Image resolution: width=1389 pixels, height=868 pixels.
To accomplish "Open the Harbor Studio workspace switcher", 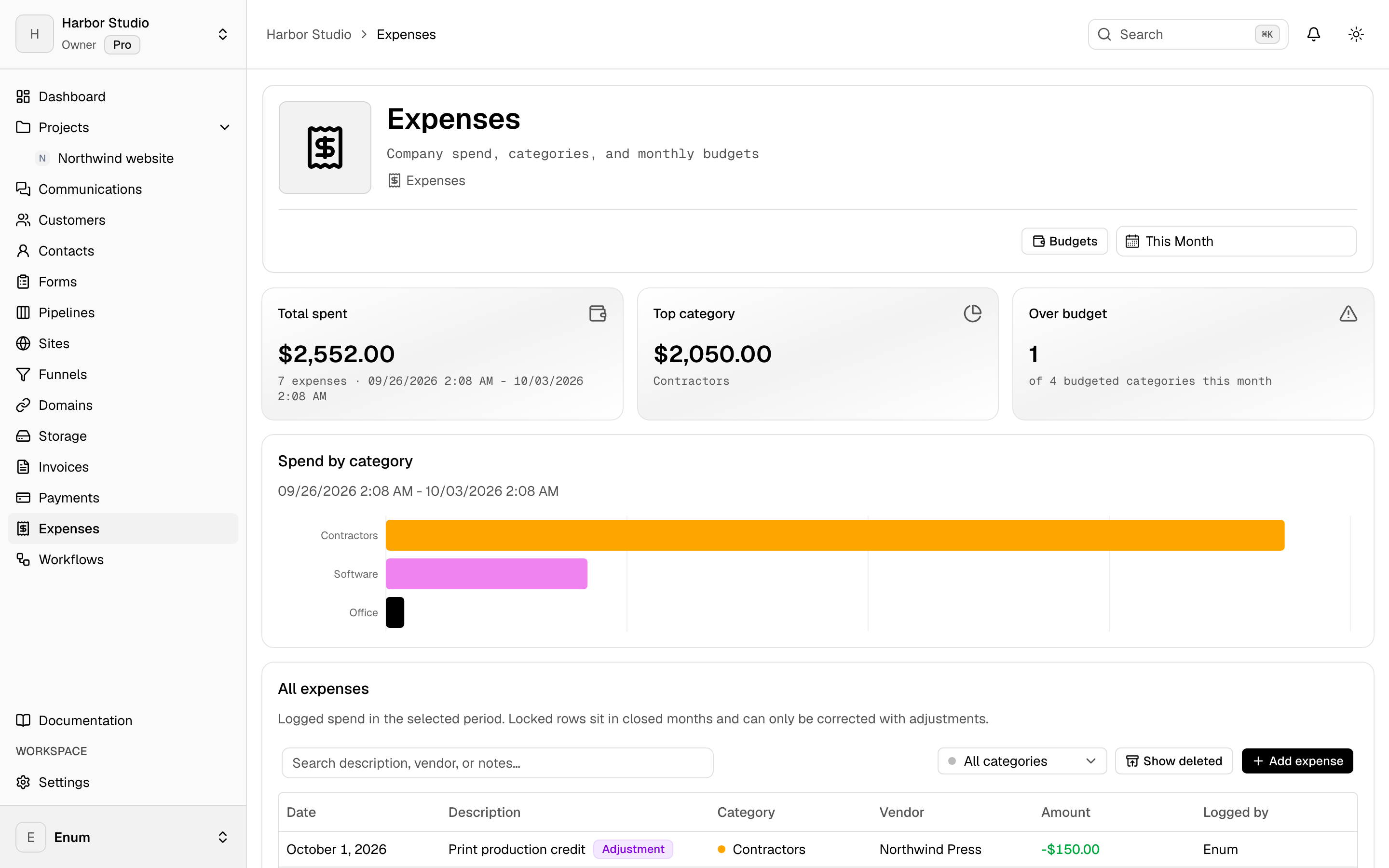I will (x=123, y=34).
